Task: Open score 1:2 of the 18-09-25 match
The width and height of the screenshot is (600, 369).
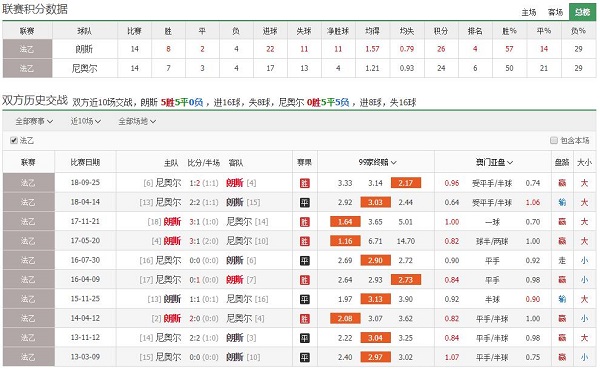Action: (x=194, y=183)
